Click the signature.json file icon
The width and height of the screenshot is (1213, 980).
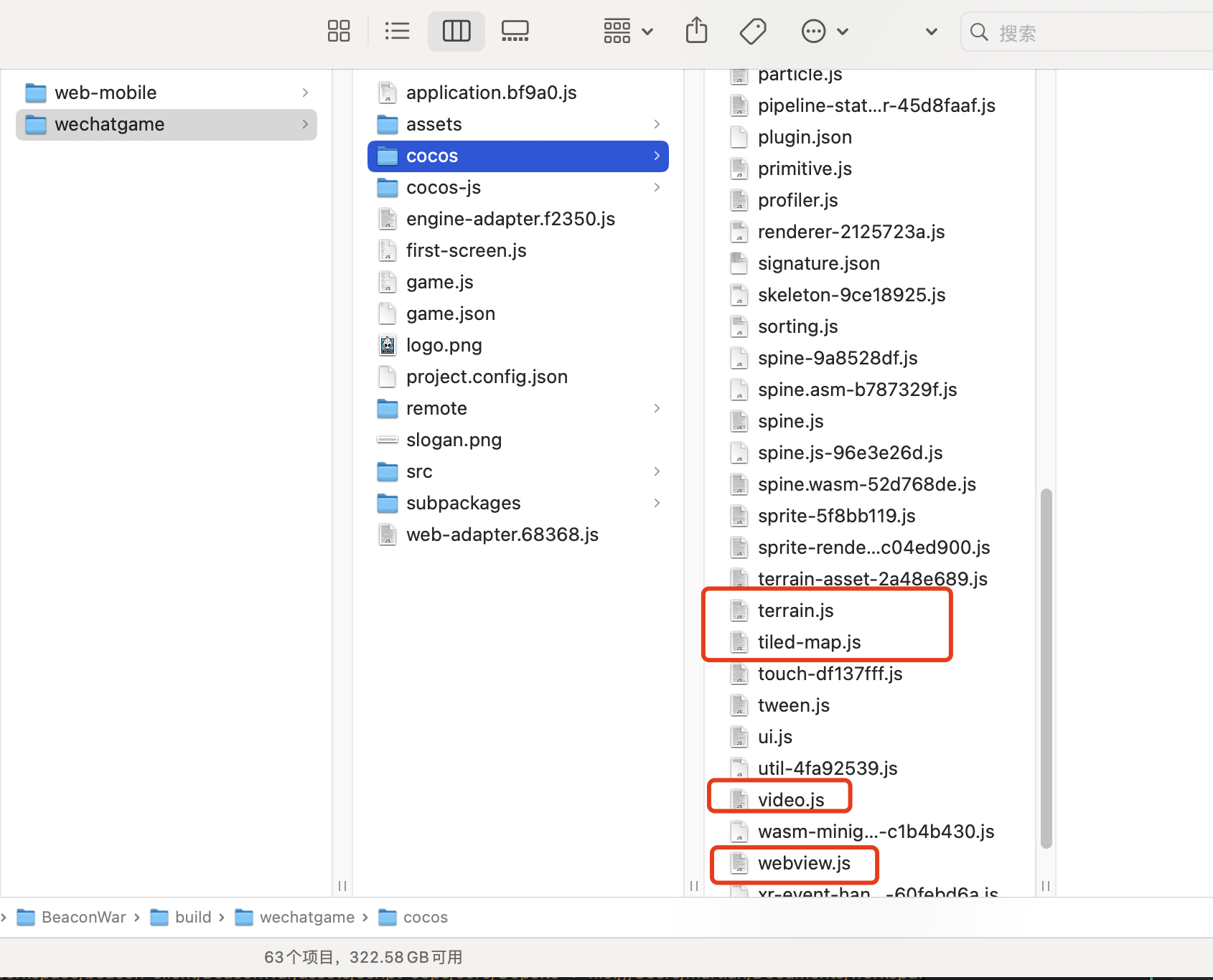pyautogui.click(x=739, y=263)
